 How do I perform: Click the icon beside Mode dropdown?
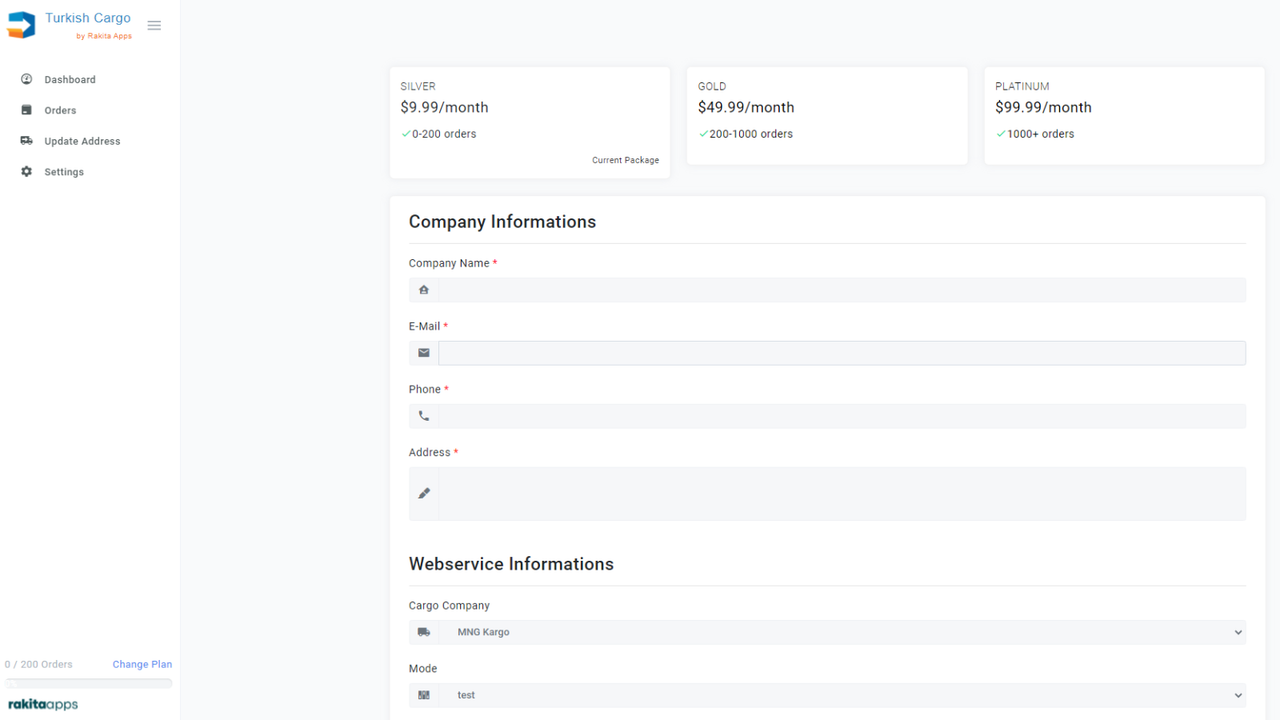click(x=424, y=695)
